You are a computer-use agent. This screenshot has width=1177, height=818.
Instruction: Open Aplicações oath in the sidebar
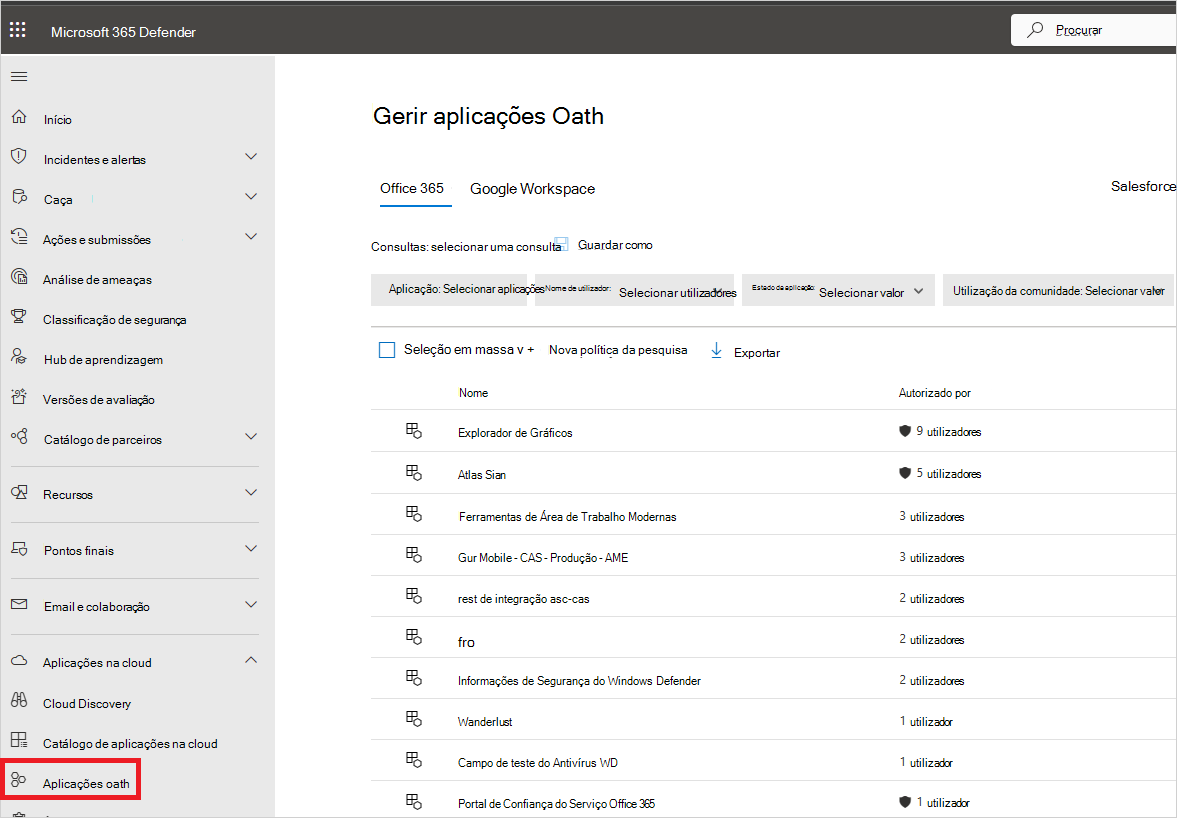86,783
